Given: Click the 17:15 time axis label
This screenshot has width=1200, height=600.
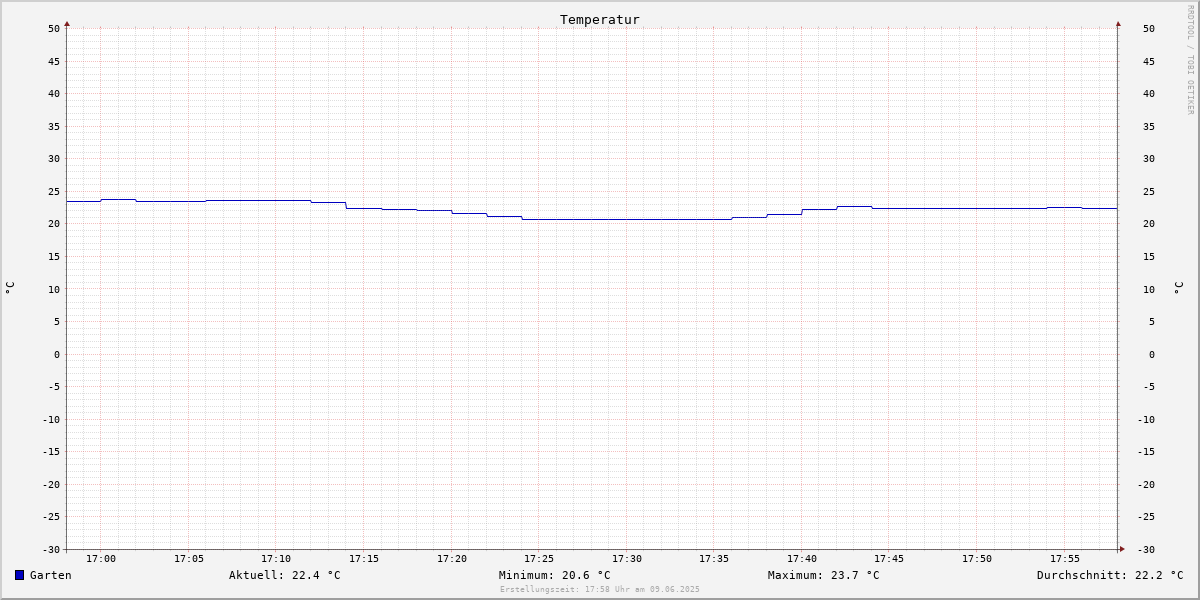Looking at the screenshot, I should [364, 559].
